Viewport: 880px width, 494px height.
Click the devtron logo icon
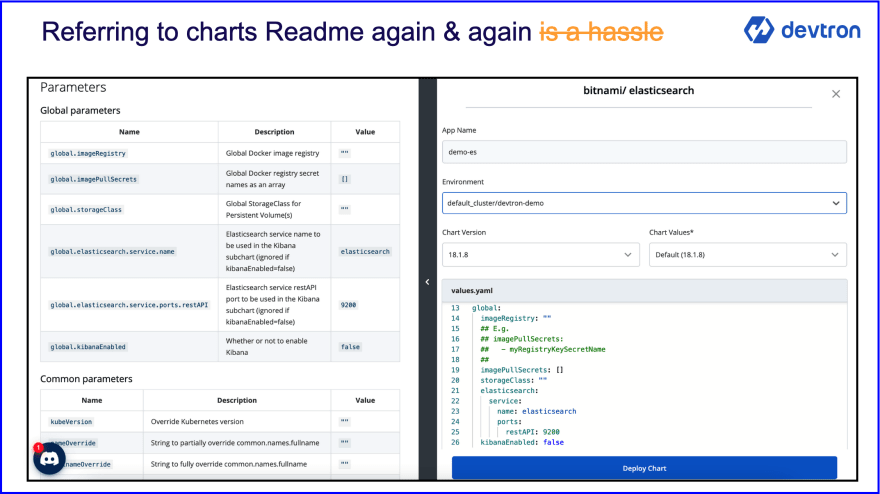point(759,30)
